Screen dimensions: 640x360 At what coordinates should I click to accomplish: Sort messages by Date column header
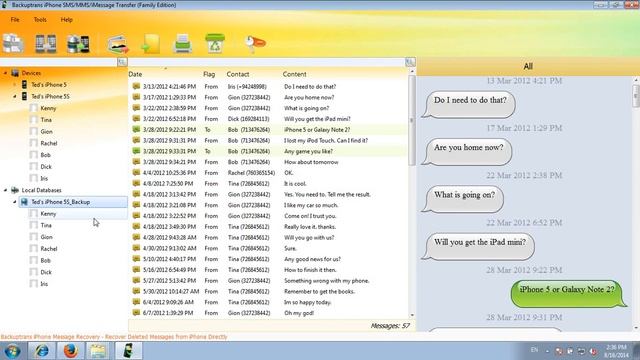click(135, 74)
